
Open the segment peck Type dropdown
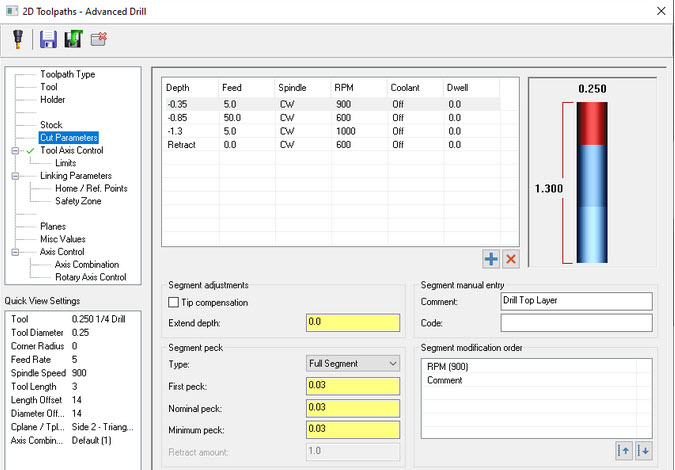coord(352,363)
